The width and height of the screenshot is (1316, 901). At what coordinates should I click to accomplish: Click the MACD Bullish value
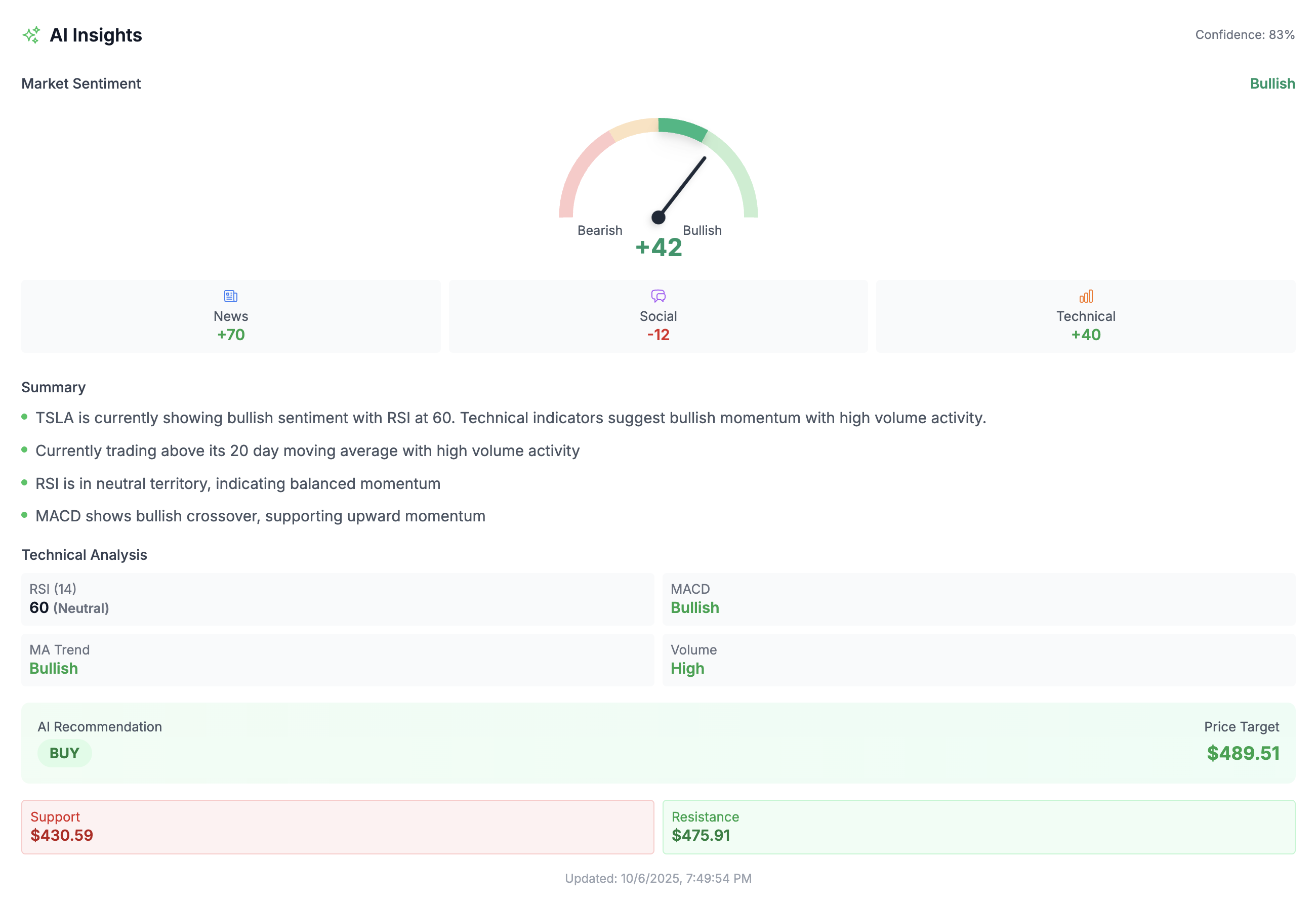(695, 607)
